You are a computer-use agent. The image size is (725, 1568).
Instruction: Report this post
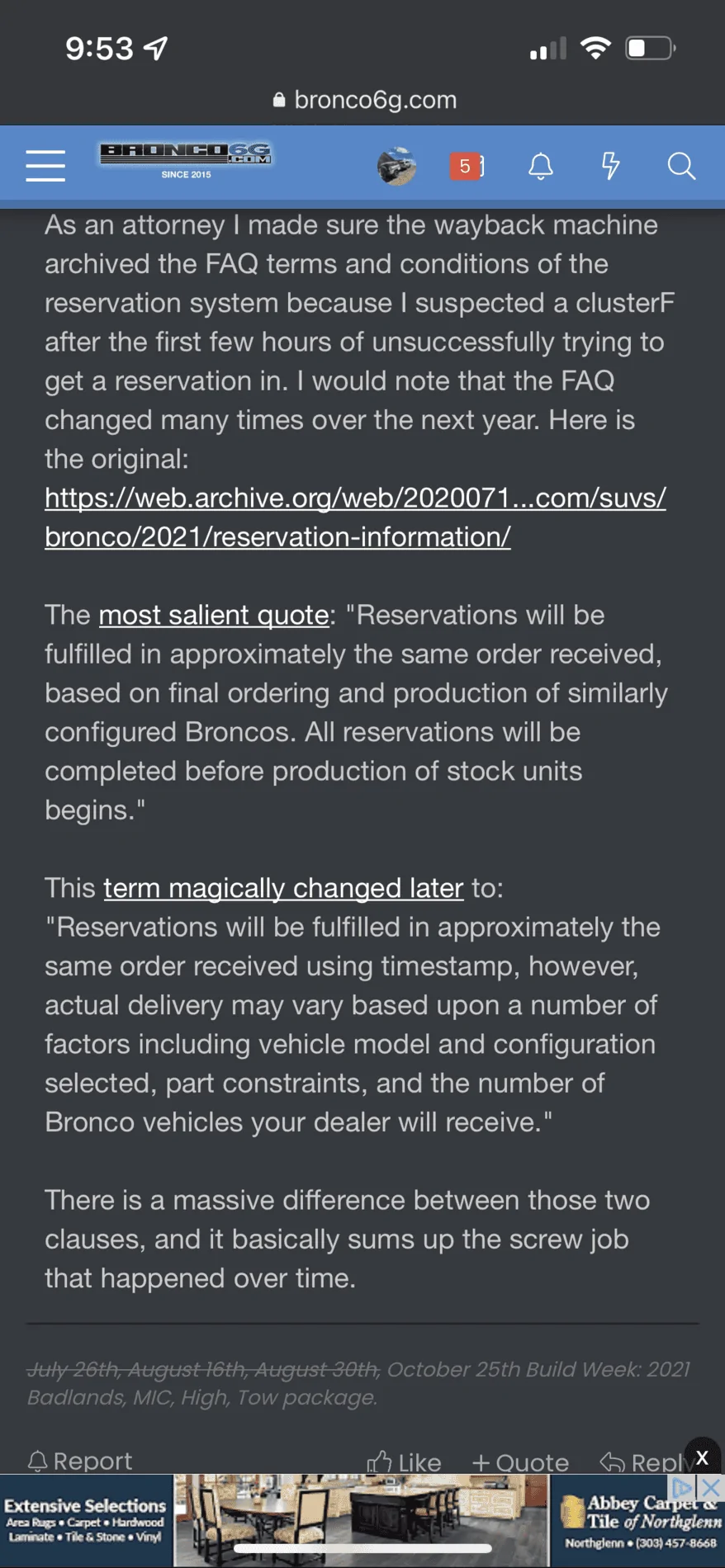tap(79, 1461)
